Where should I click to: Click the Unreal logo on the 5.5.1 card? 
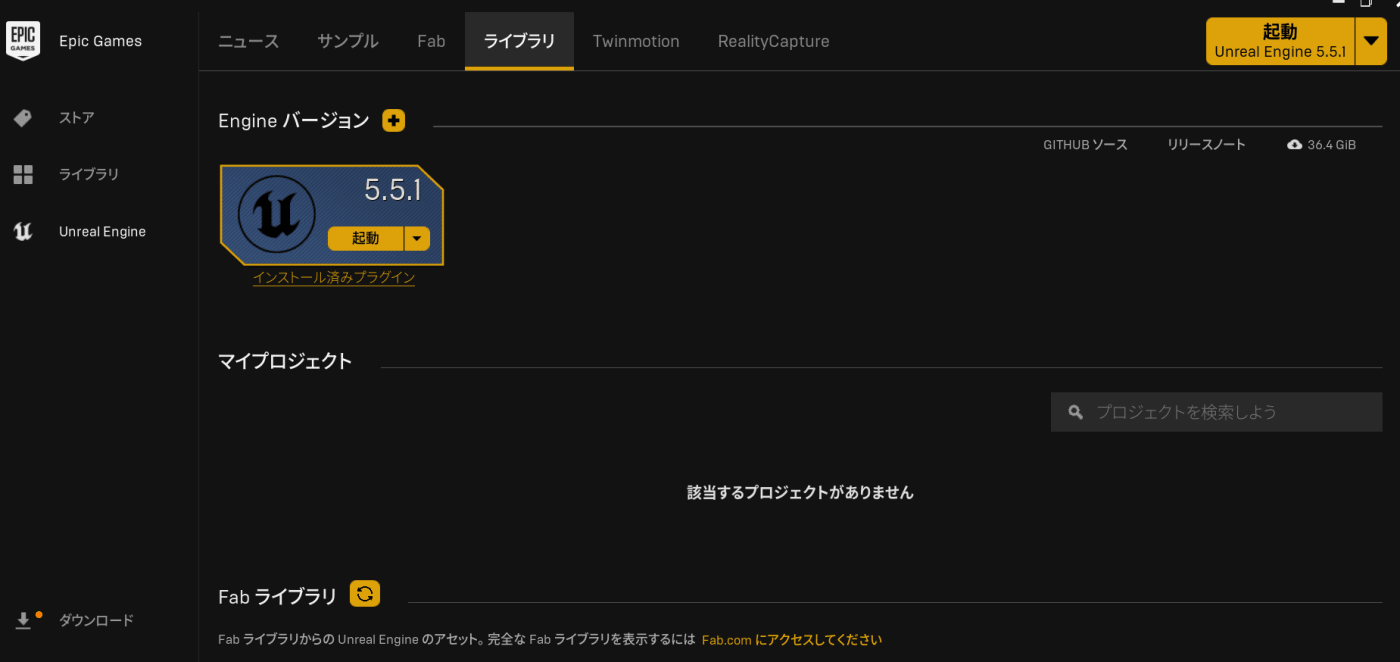coord(277,214)
